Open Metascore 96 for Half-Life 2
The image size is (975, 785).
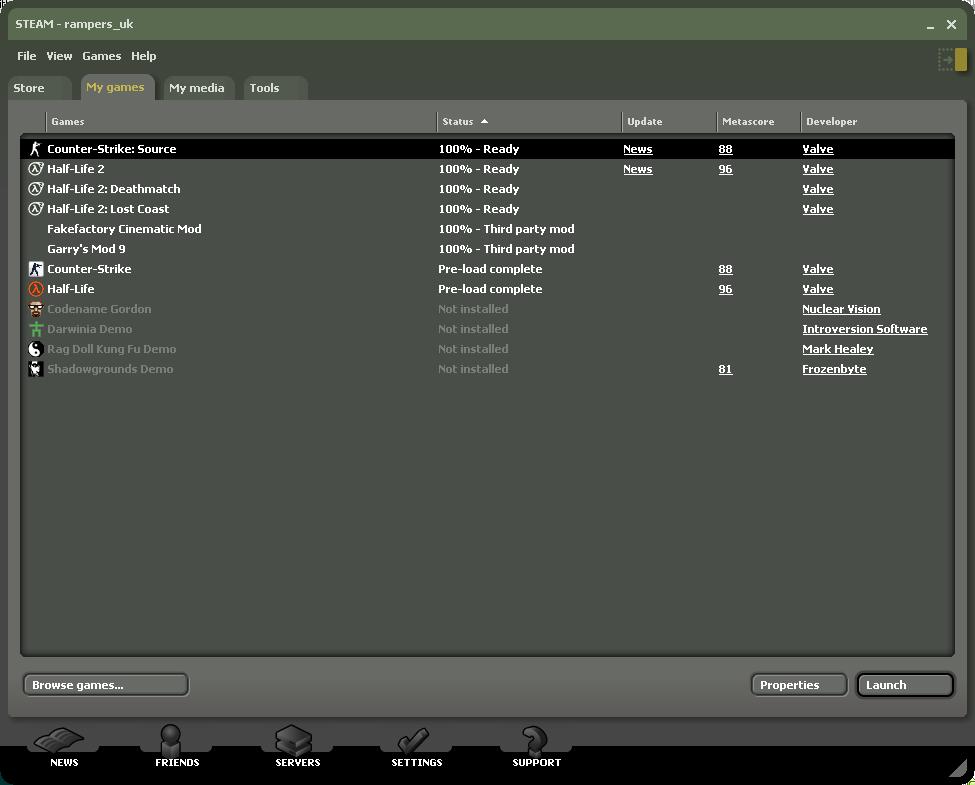(725, 169)
